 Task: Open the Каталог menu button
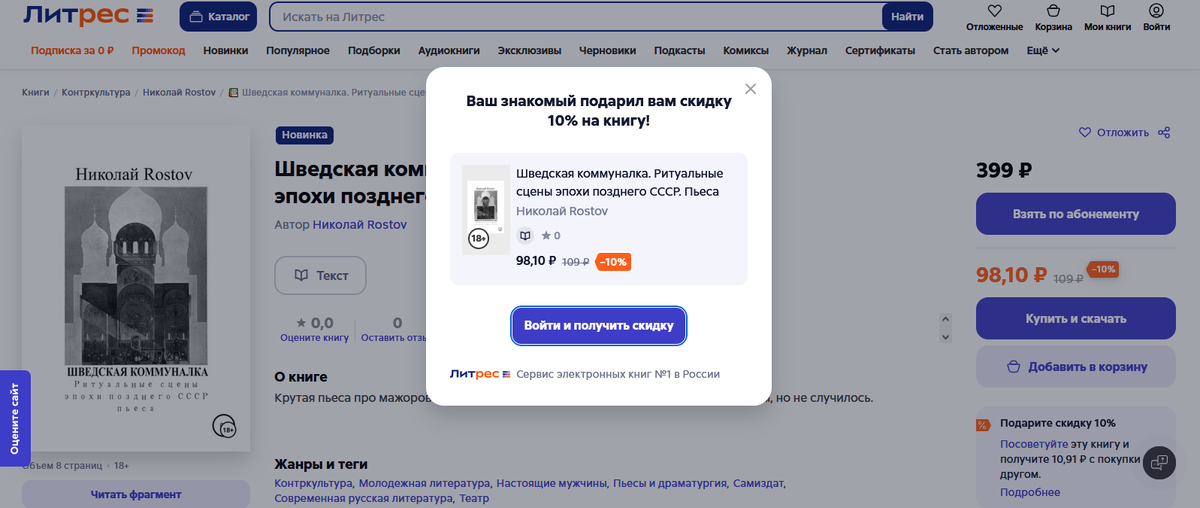pos(218,17)
